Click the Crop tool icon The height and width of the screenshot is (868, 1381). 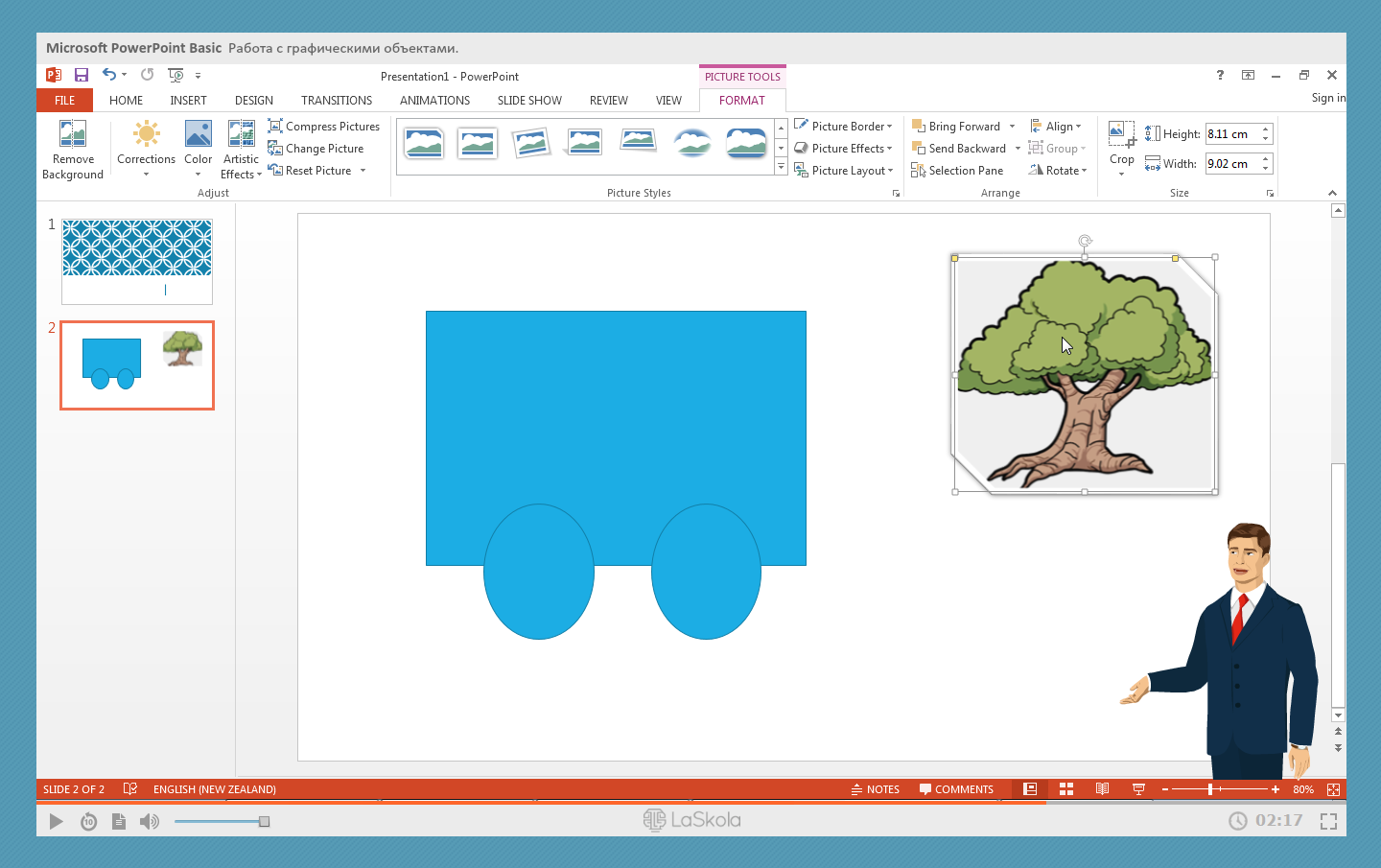point(1121,134)
